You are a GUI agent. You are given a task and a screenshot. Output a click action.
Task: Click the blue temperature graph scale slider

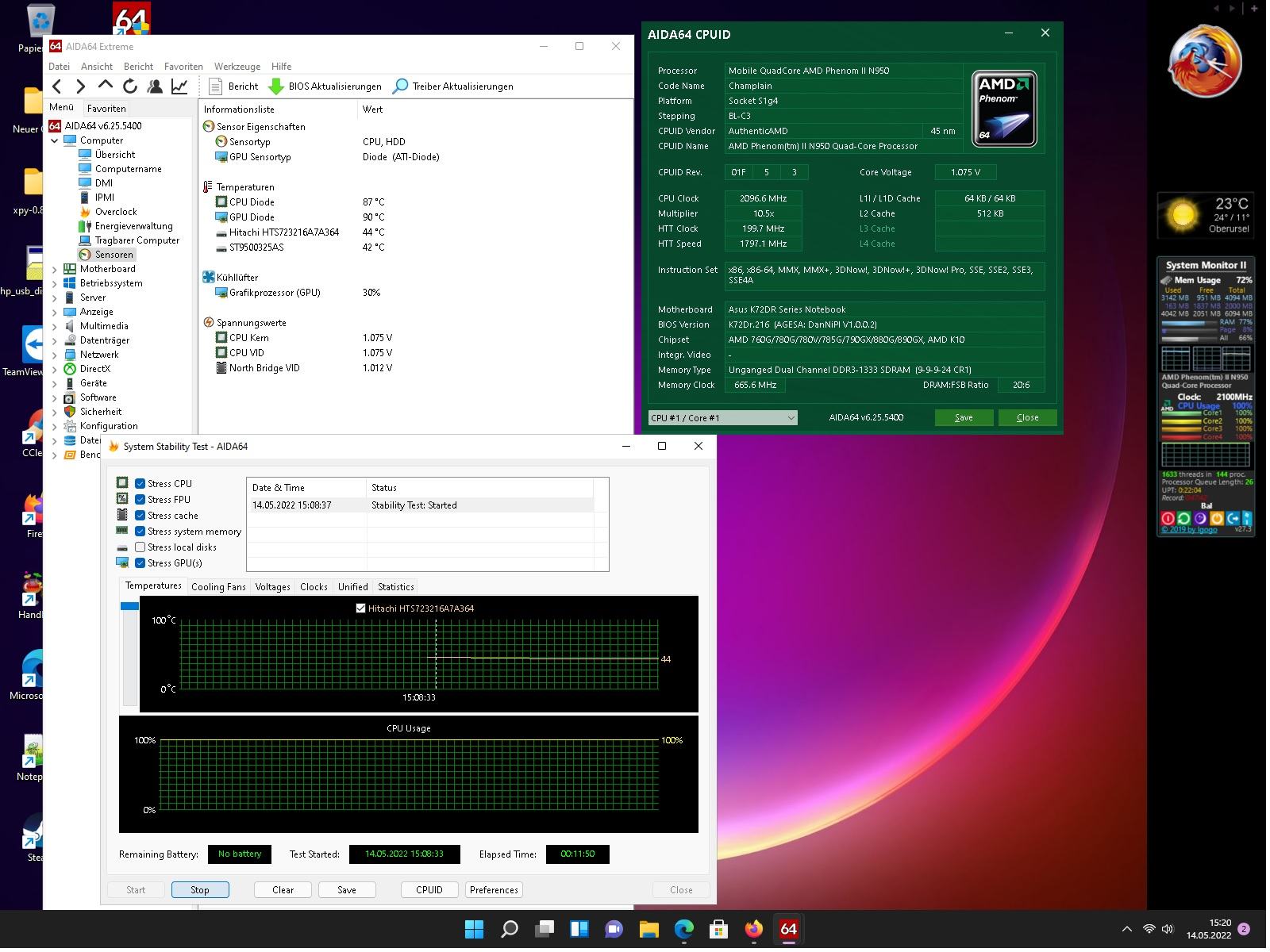pos(129,606)
